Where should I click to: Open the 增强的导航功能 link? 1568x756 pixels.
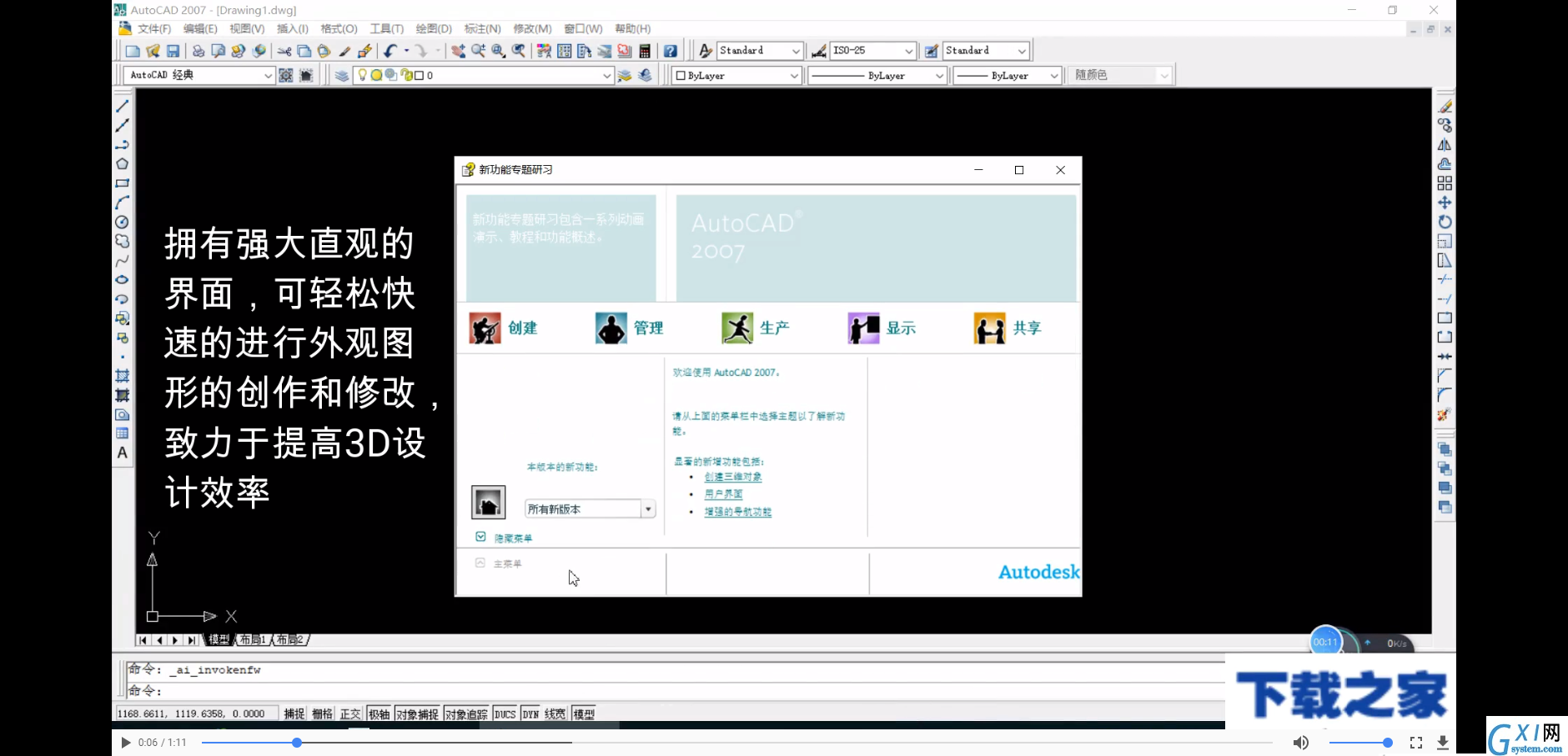738,512
